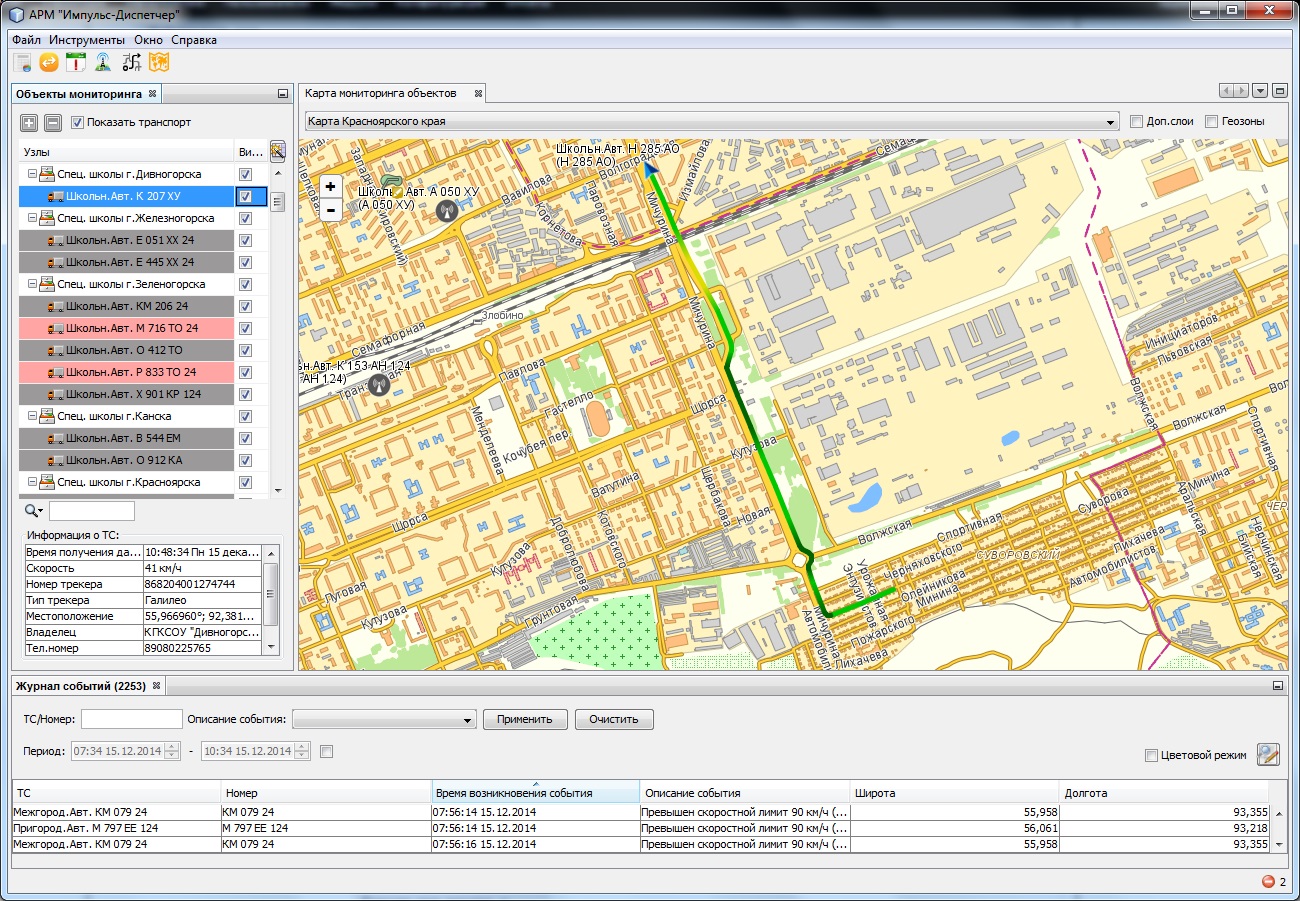Toggle the period filter checkbox
1300x901 pixels.
point(326,751)
